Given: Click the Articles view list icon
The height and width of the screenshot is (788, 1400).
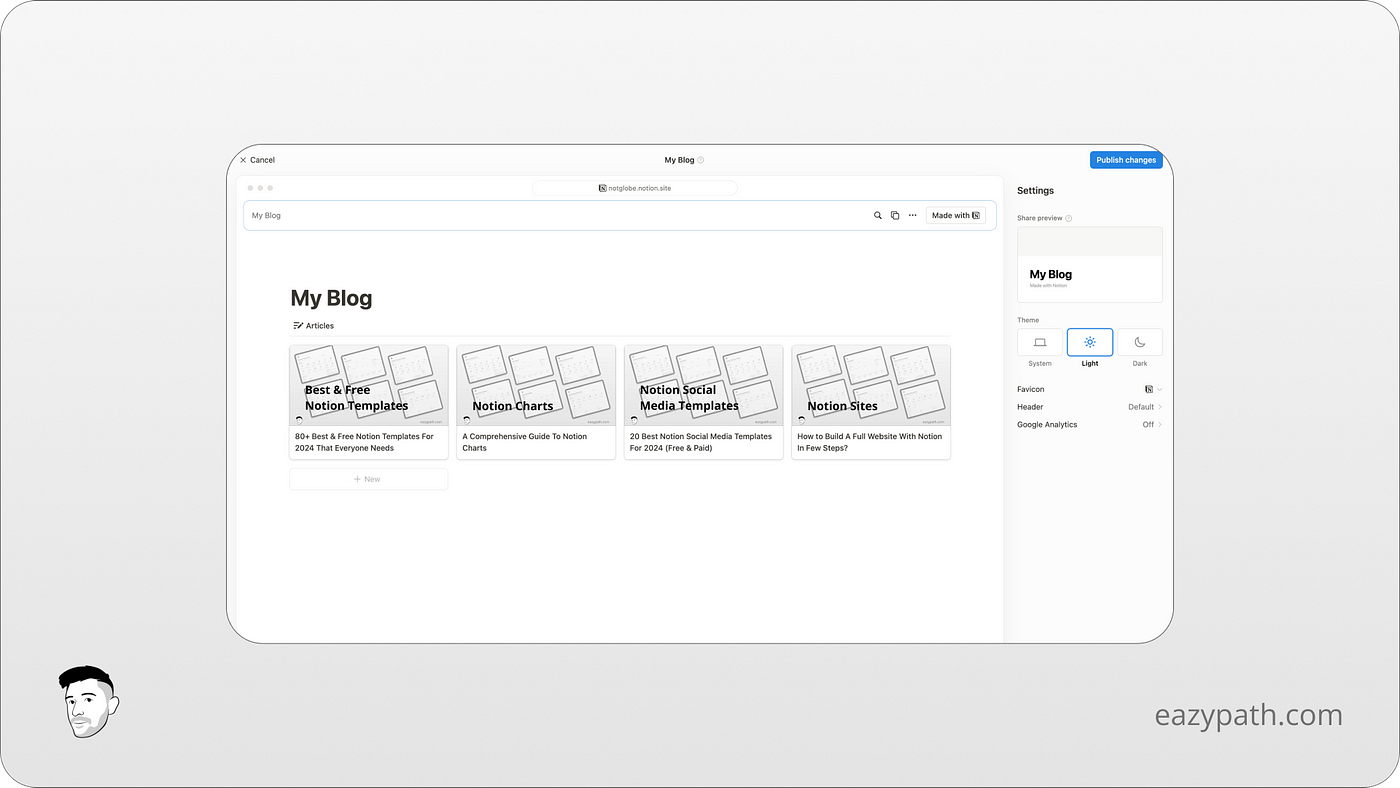Looking at the screenshot, I should pos(297,326).
